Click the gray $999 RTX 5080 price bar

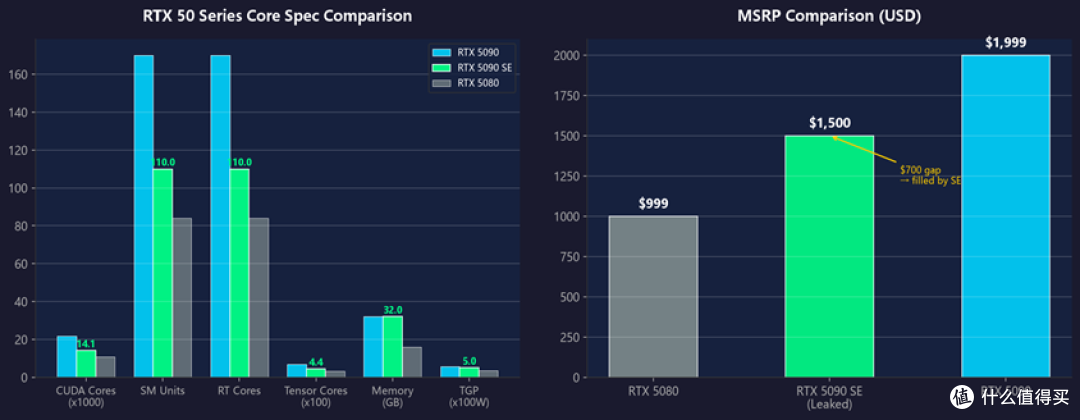(653, 297)
